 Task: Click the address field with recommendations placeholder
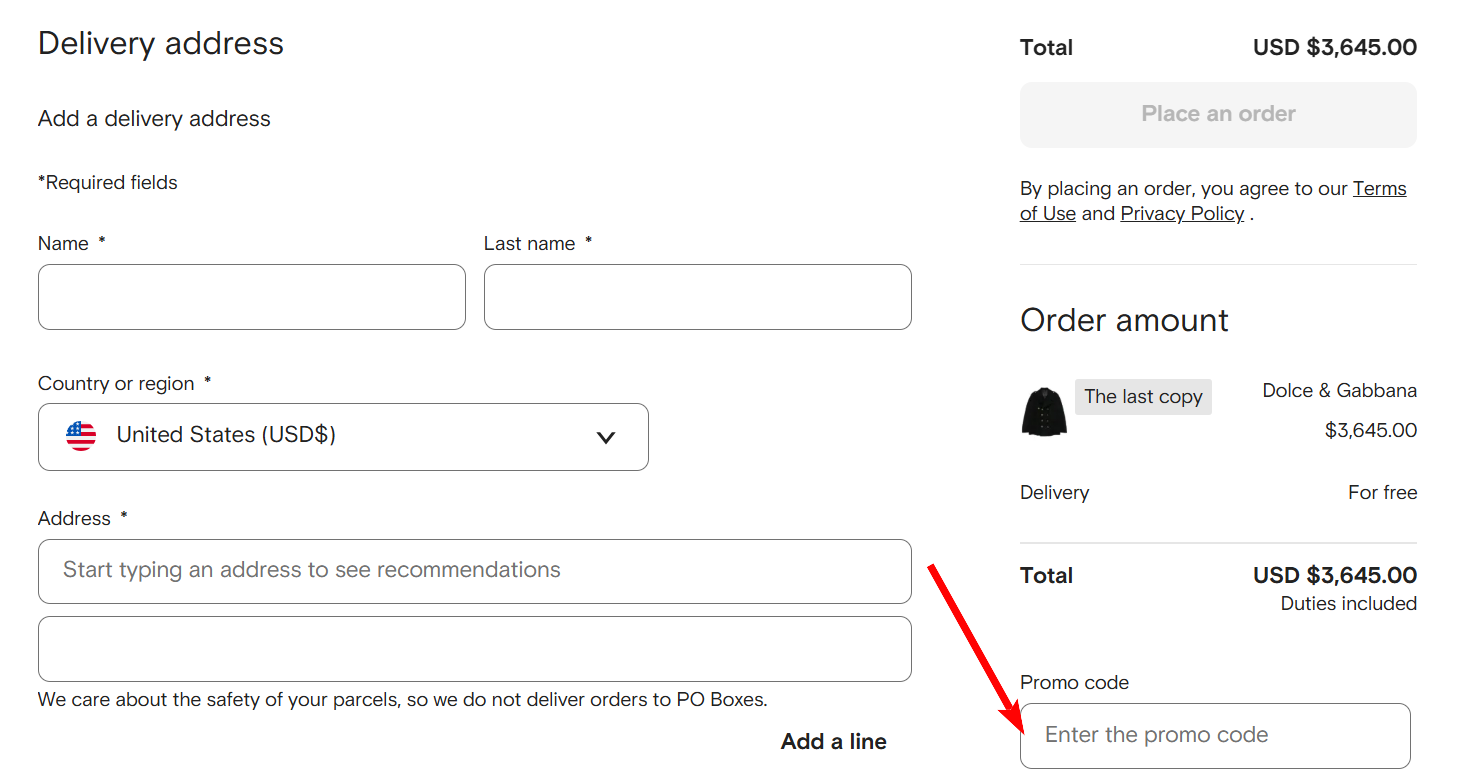click(x=474, y=571)
